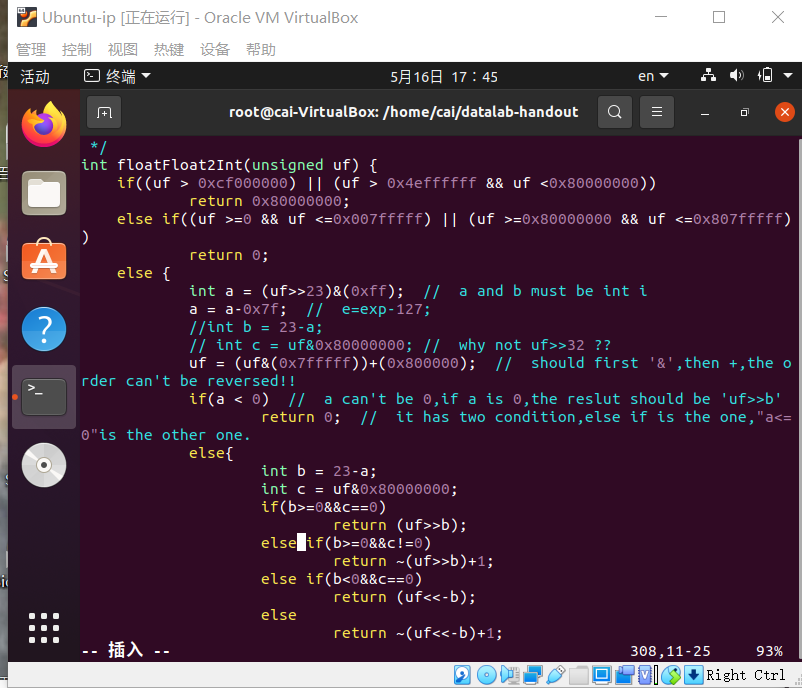Click 'return ~(uf<<-b)+1;' line
This screenshot has height=688, width=802.
coord(418,633)
